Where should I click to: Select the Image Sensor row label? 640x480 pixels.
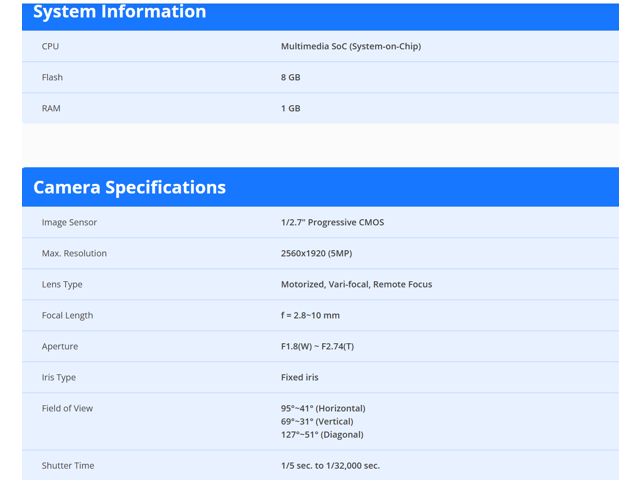coord(69,222)
